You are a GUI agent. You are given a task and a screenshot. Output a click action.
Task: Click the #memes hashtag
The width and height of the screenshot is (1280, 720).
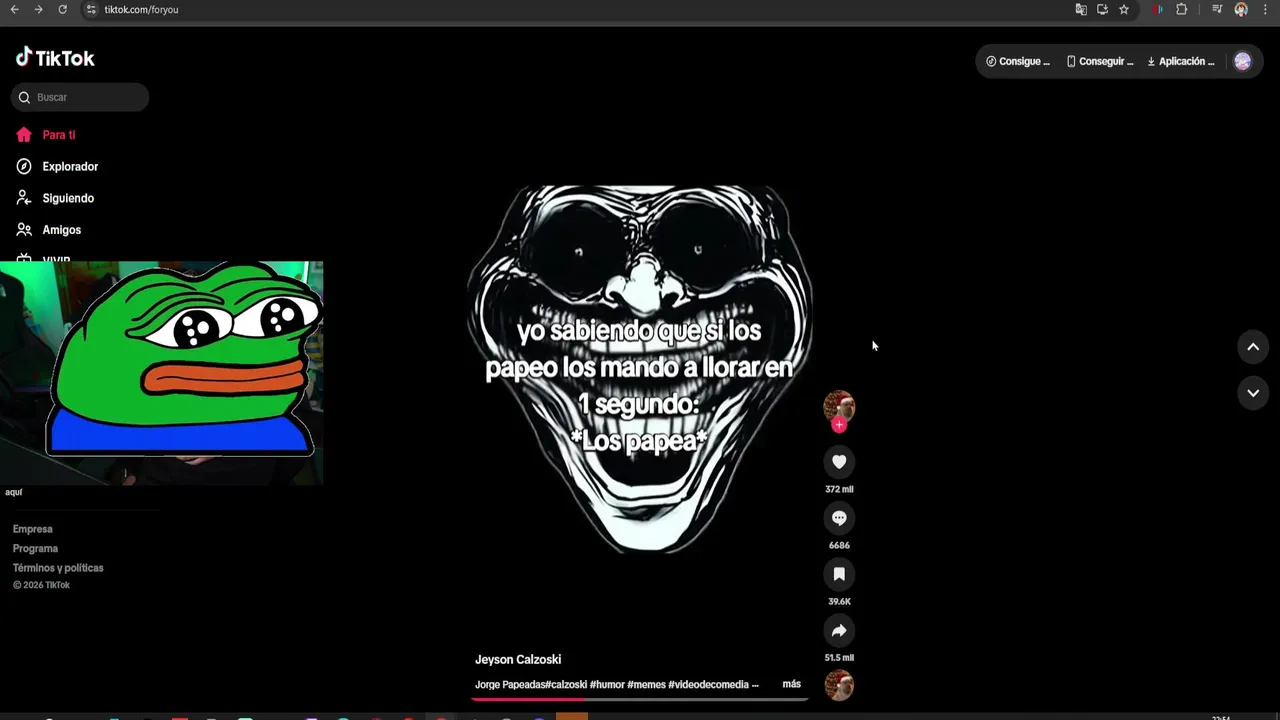pos(646,684)
